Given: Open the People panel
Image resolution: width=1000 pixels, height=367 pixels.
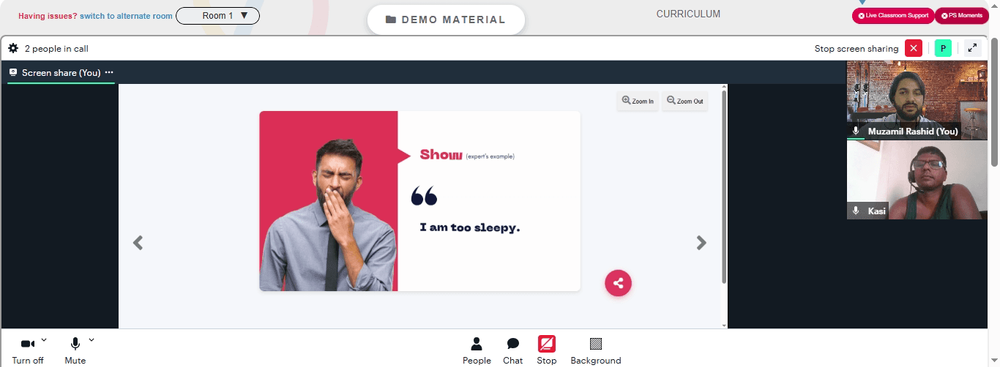Looking at the screenshot, I should [476, 351].
